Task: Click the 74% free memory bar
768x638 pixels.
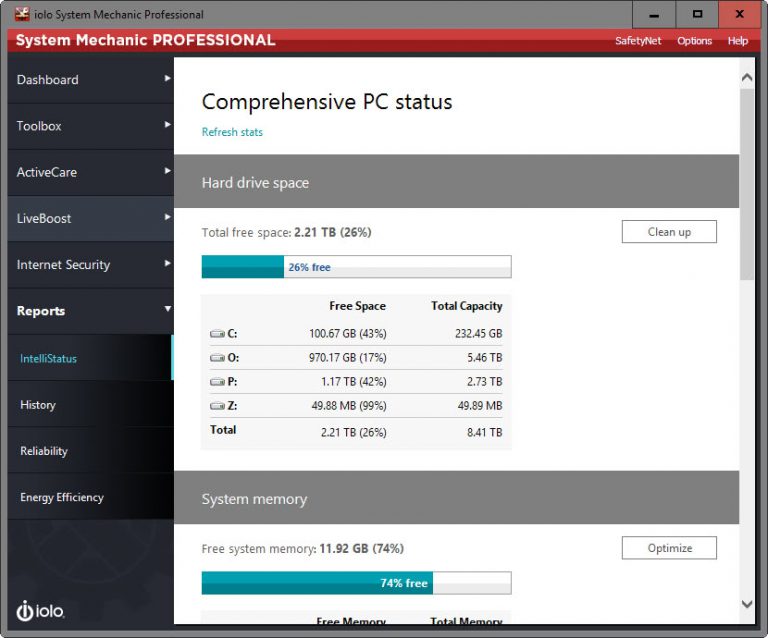Action: tap(357, 583)
